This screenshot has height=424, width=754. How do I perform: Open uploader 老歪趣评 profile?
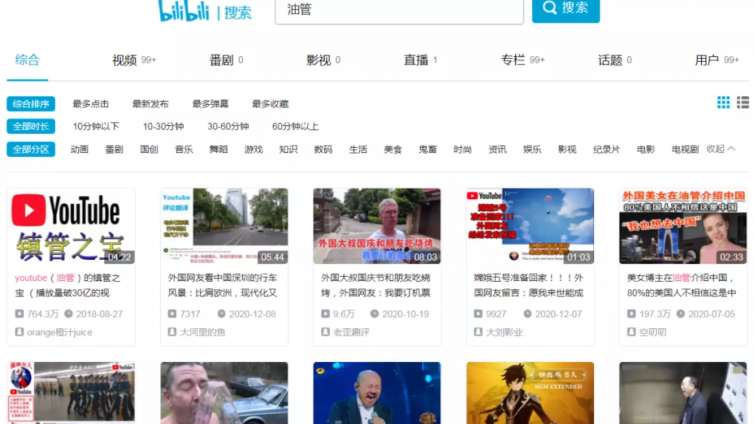click(351, 332)
